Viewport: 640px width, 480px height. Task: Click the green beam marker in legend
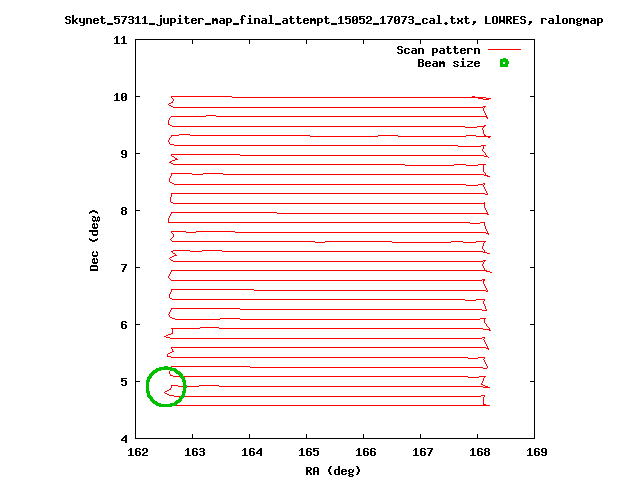[504, 63]
